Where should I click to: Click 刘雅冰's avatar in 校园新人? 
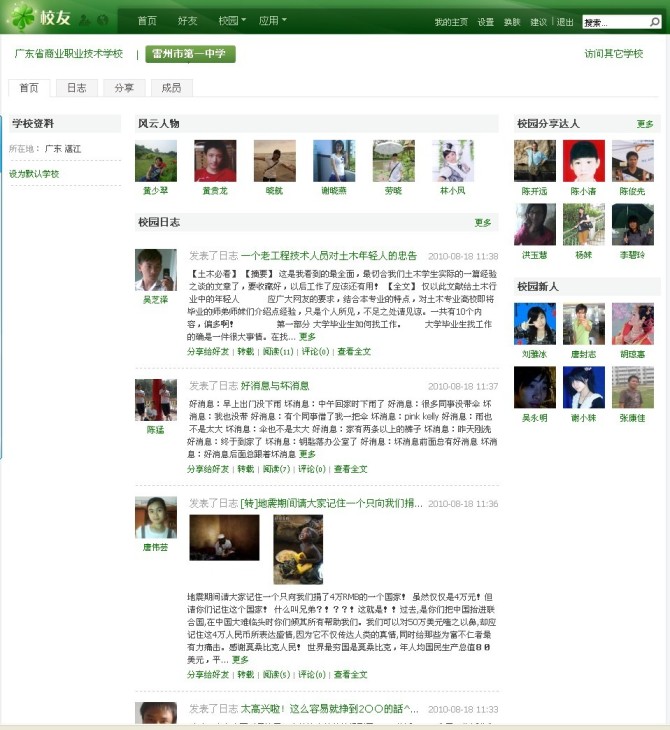(x=534, y=324)
